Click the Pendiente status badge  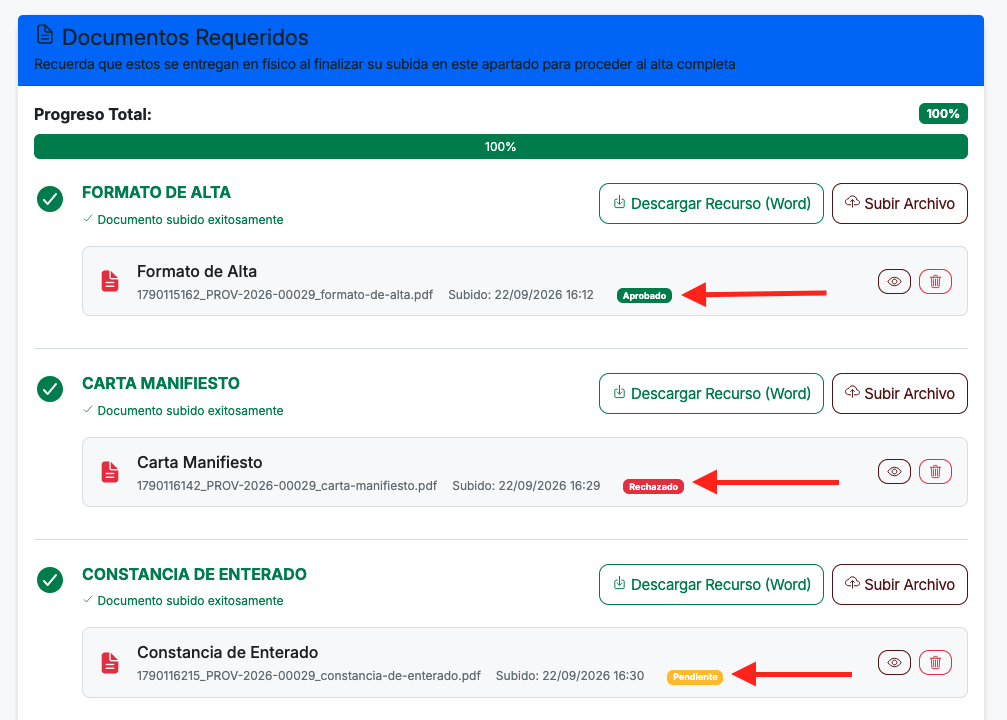tap(695, 677)
